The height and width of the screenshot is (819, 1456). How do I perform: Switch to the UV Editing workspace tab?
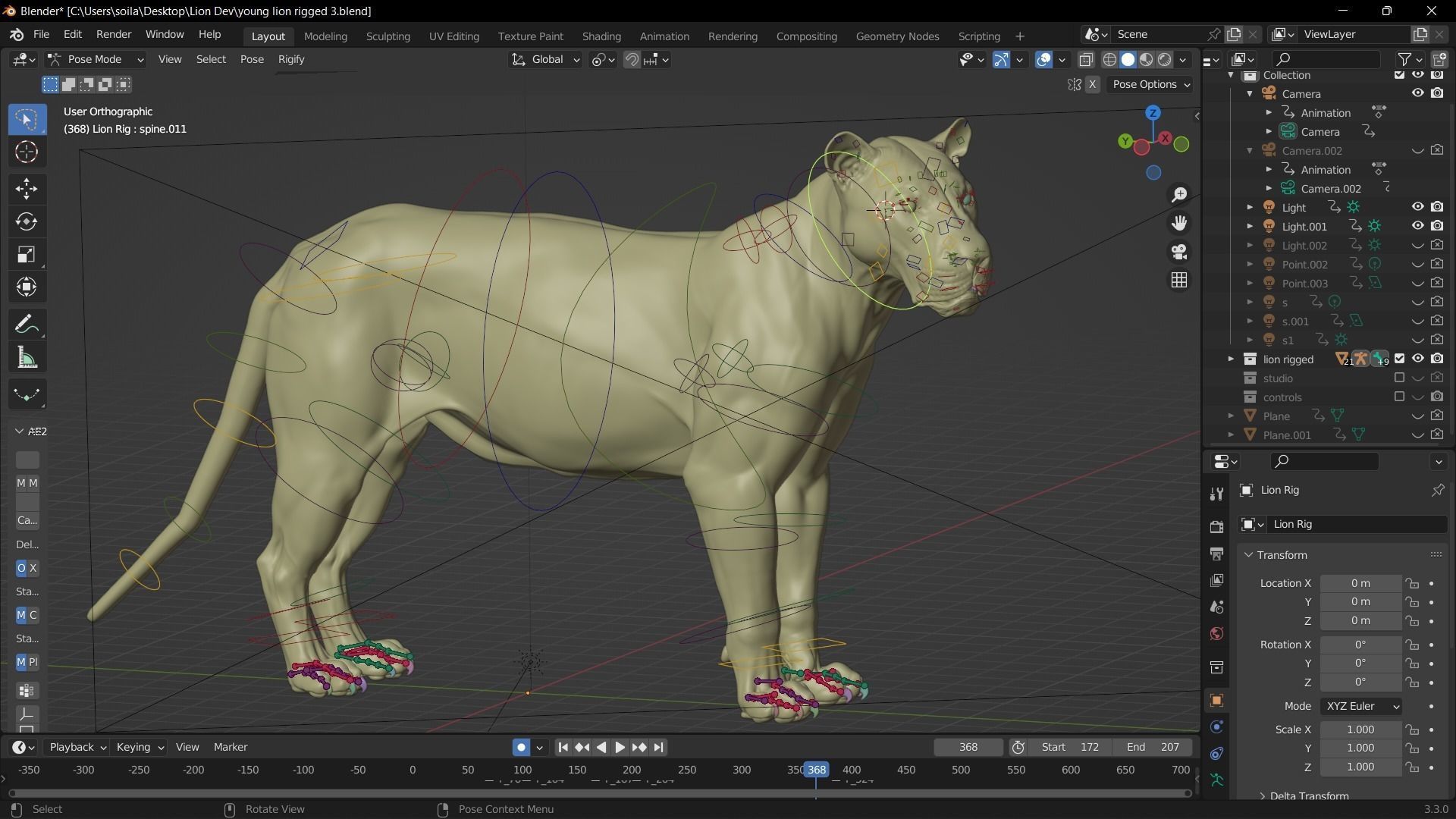click(x=453, y=36)
